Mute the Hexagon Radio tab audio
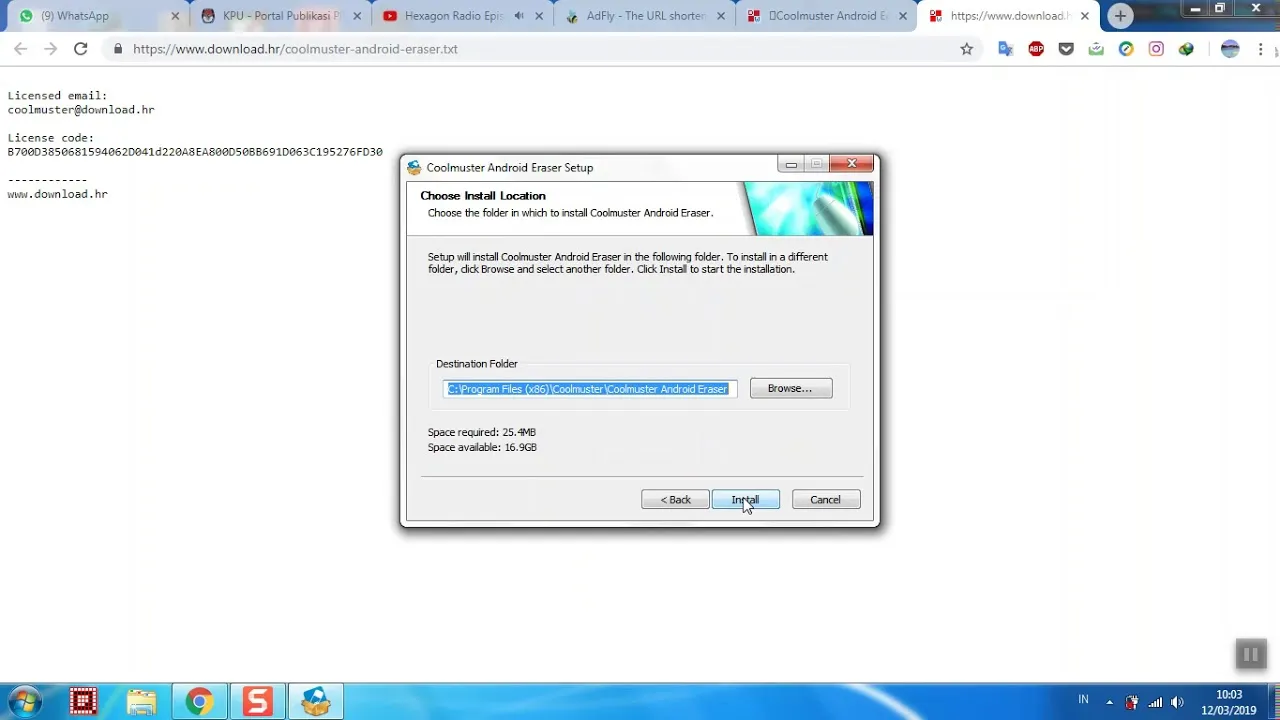Screen dimensions: 1280x720 [519, 16]
